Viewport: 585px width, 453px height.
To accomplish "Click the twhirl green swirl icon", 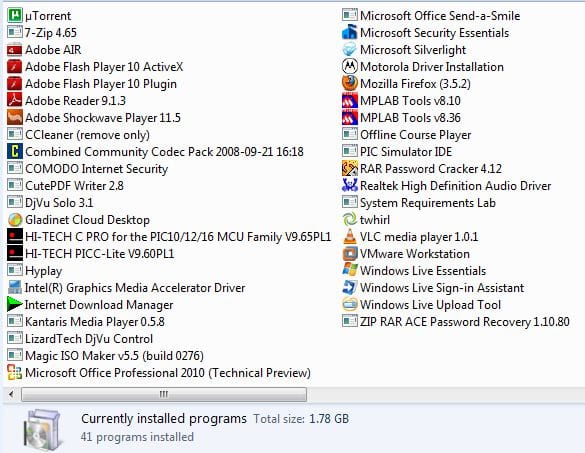I will point(350,220).
